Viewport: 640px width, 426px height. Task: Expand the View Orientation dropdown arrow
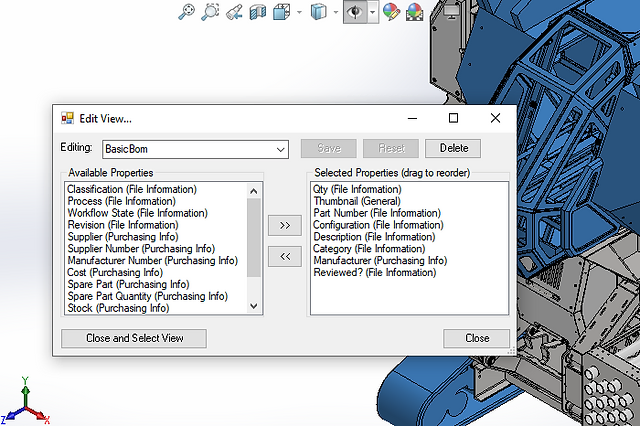coord(299,12)
